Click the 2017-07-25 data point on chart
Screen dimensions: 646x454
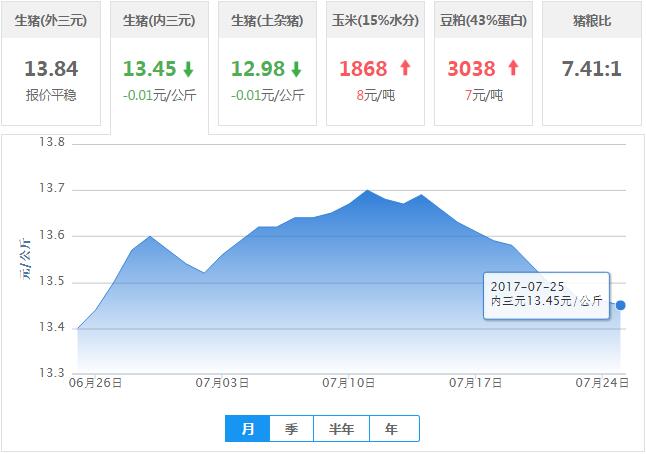pos(620,305)
